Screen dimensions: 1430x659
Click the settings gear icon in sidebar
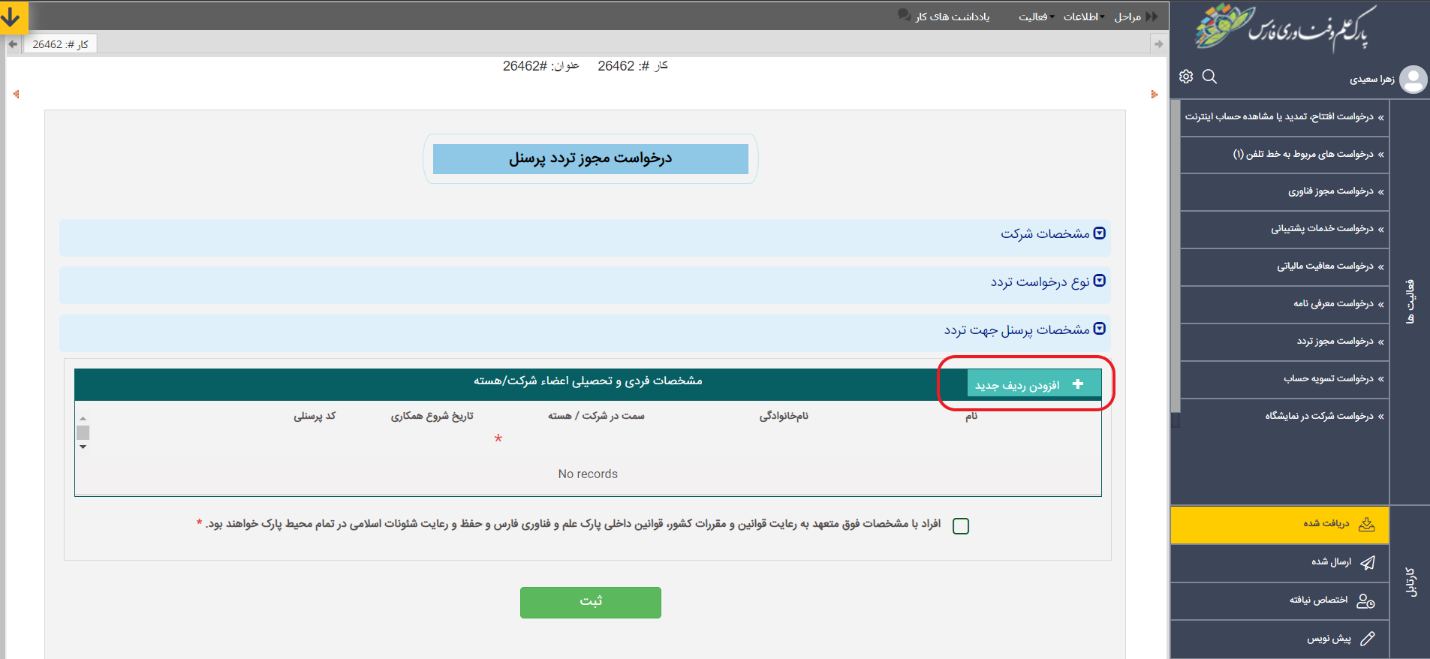(1186, 77)
